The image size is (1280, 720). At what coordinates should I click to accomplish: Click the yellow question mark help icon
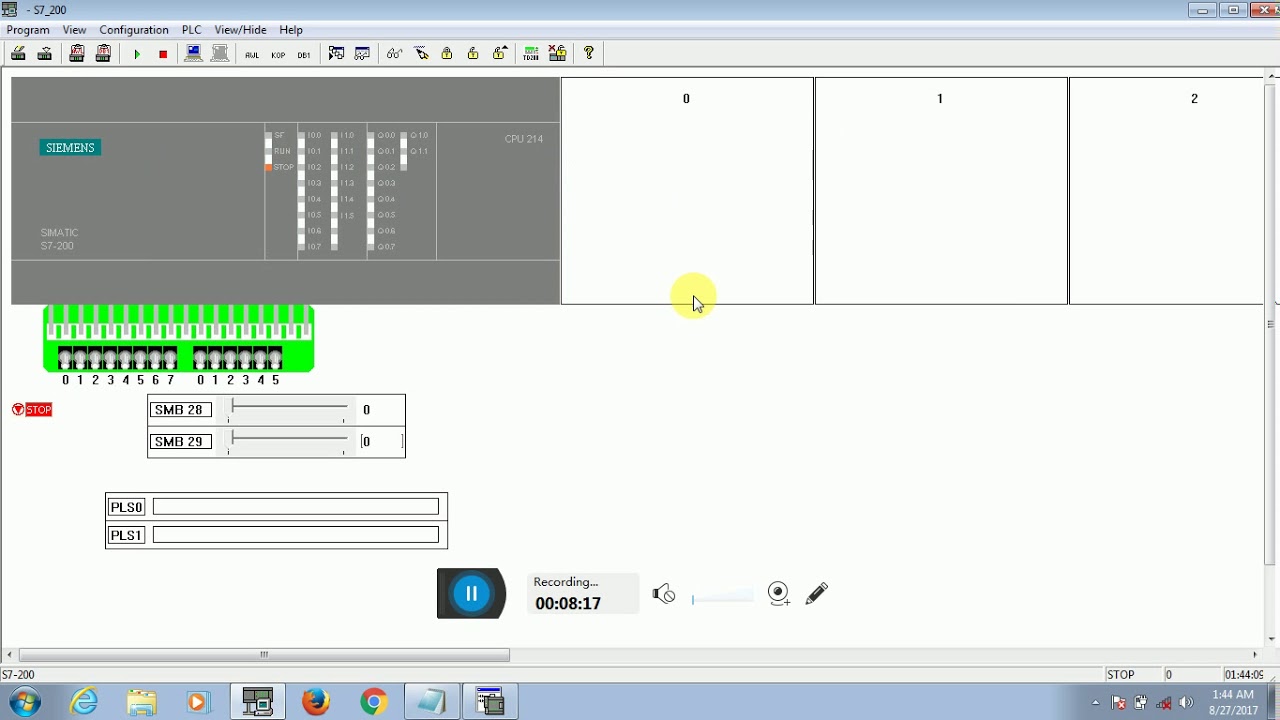pyautogui.click(x=589, y=53)
